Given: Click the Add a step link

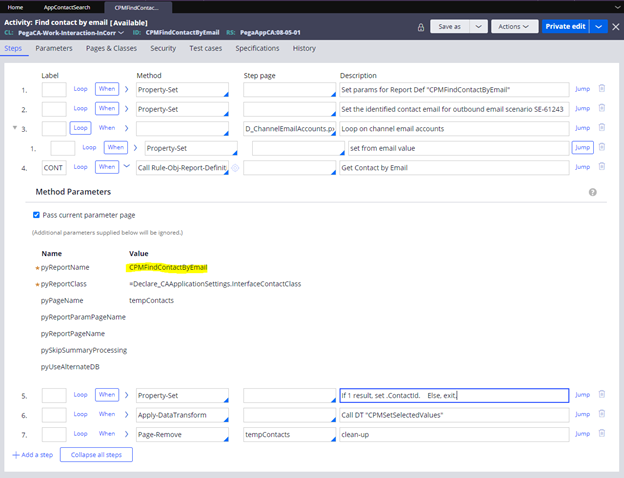Looking at the screenshot, I should click(x=32, y=455).
